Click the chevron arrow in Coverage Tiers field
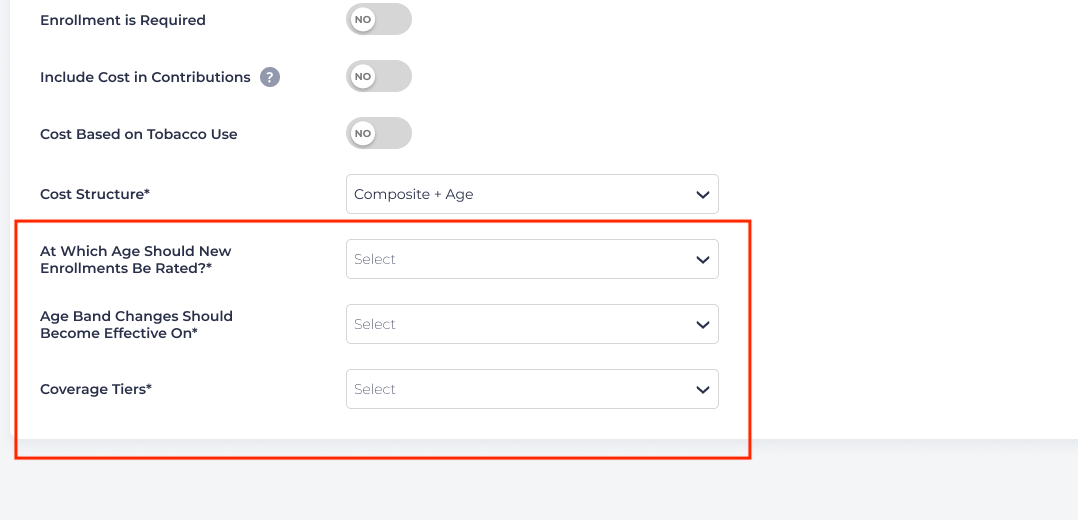 (x=703, y=389)
